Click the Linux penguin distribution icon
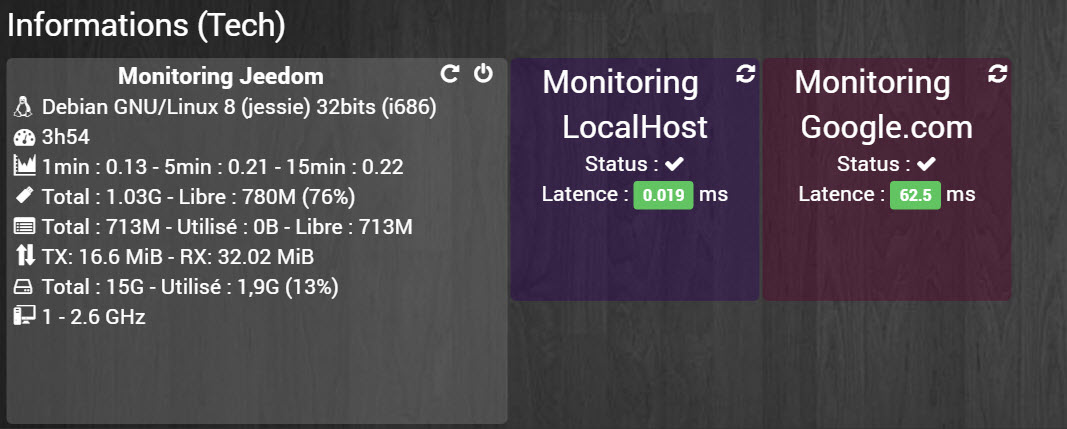The height and width of the screenshot is (429, 1067). coord(24,107)
